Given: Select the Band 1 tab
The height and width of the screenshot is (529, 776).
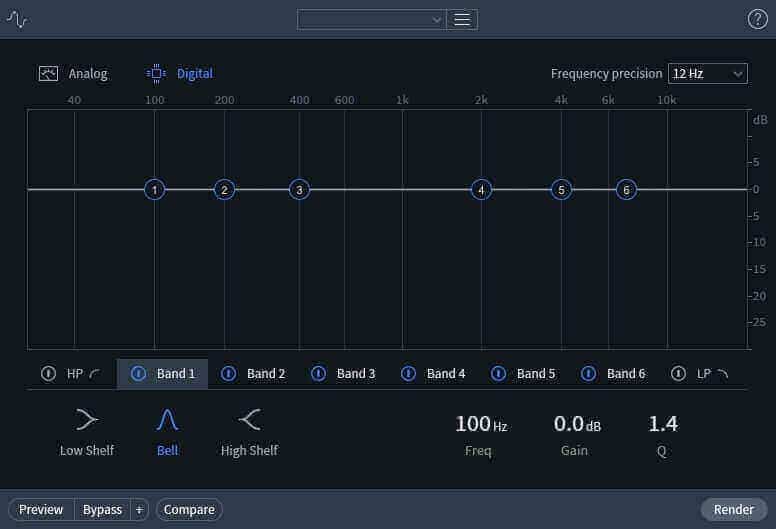Looking at the screenshot, I should (162, 374).
